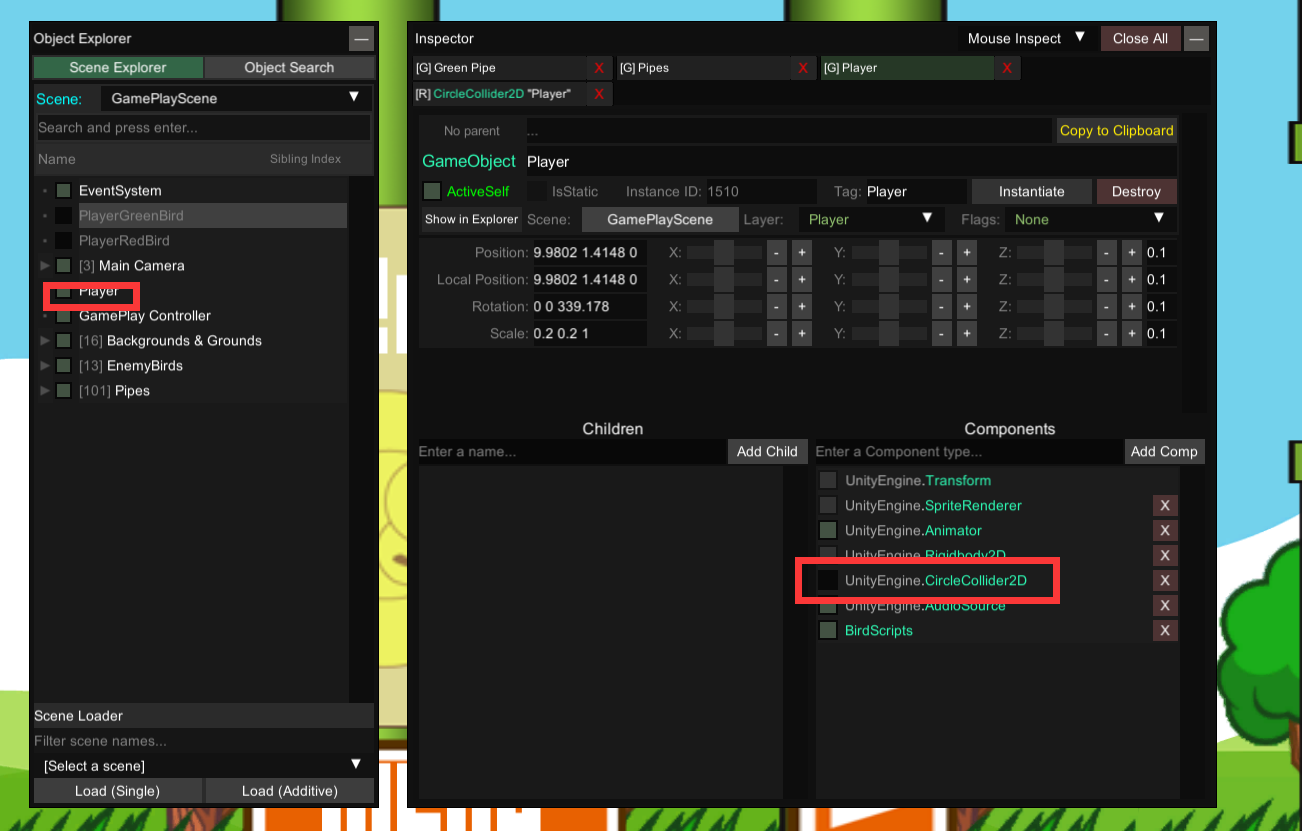The width and height of the screenshot is (1302, 831).
Task: Focus the Filter scene names field
Action: [203, 741]
